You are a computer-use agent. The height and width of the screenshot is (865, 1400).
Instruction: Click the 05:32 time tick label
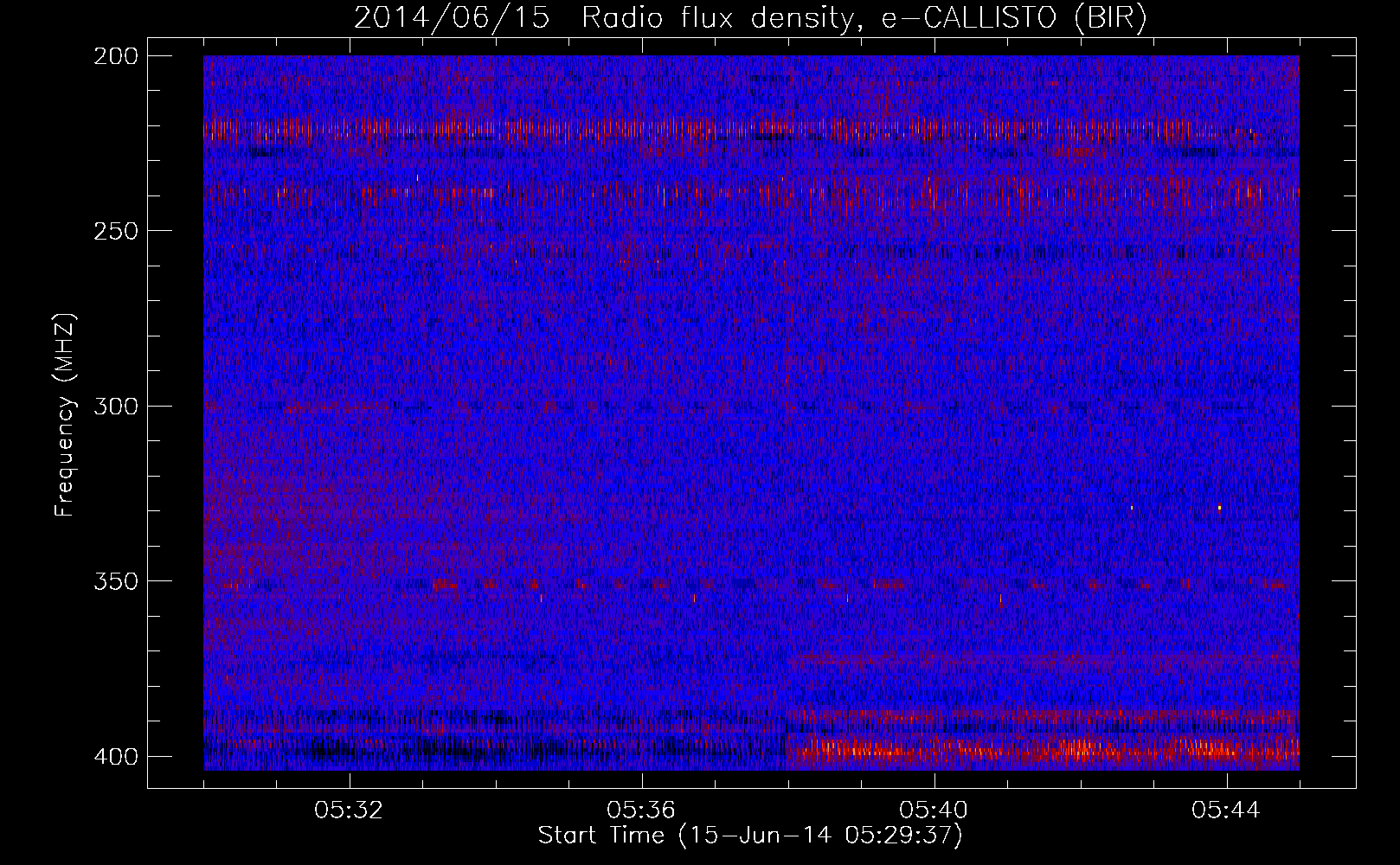pos(349,811)
